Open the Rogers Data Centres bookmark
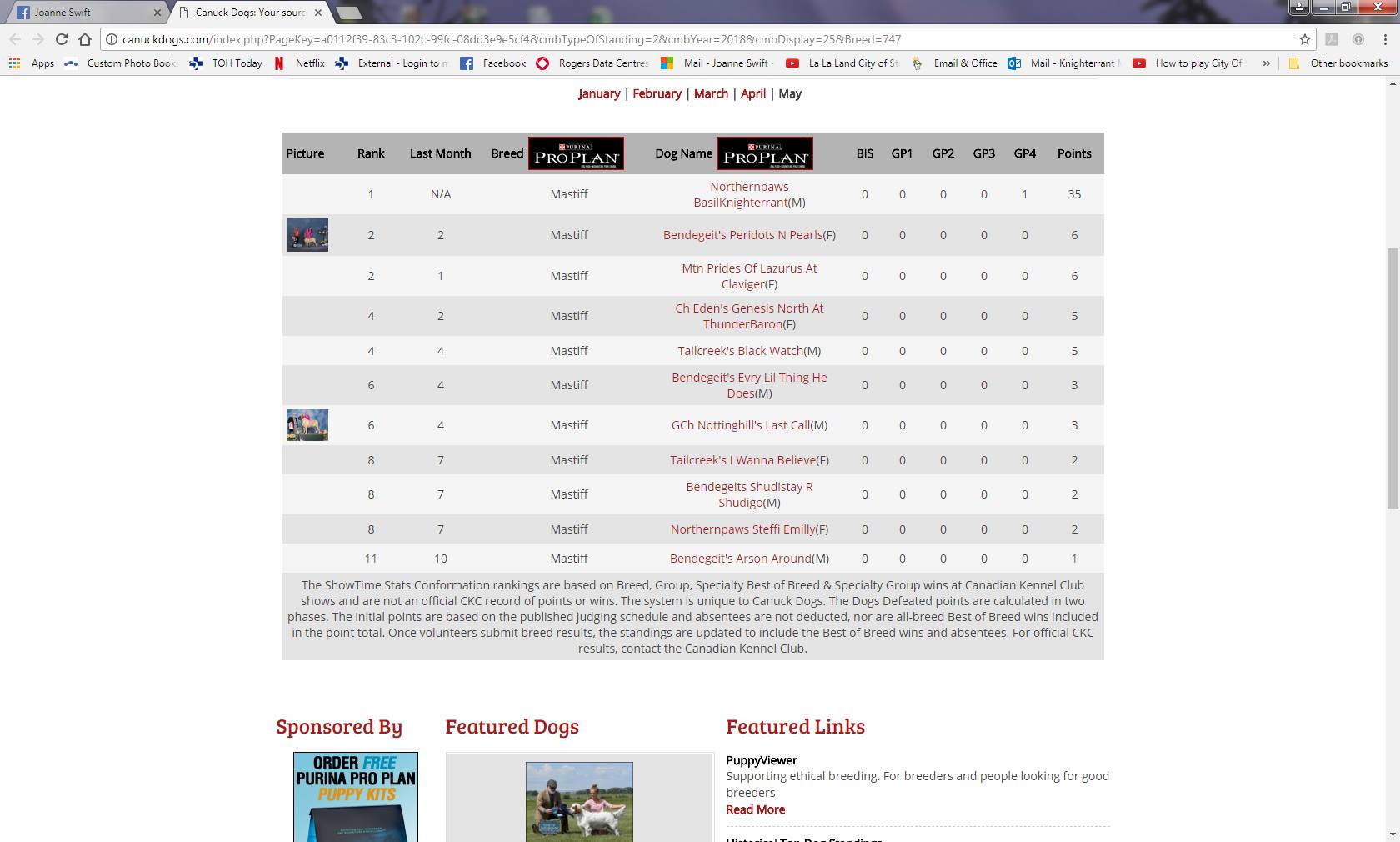The width and height of the screenshot is (1400, 842). [592, 63]
